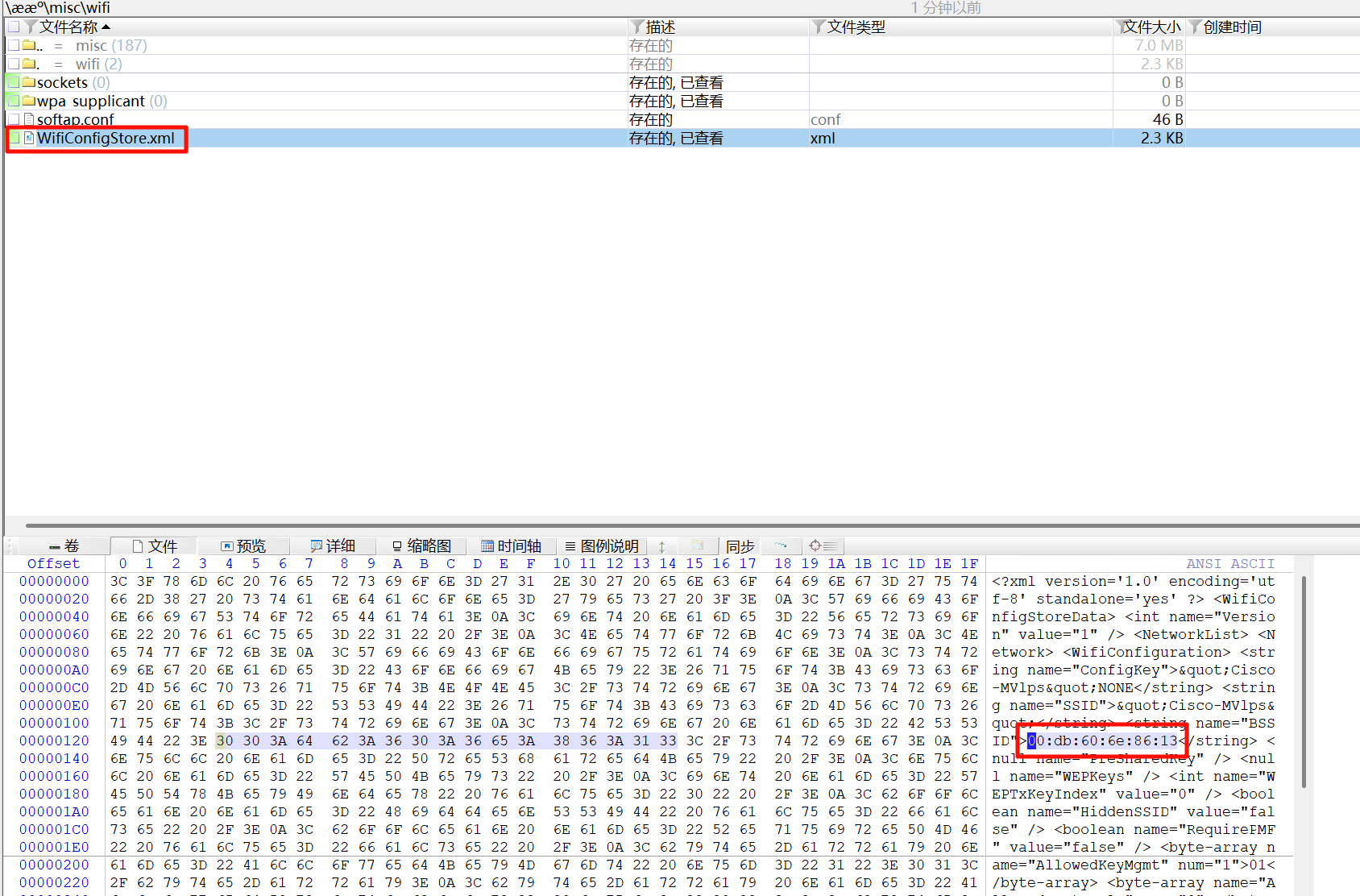Click the sockets folder icon

(x=30, y=82)
